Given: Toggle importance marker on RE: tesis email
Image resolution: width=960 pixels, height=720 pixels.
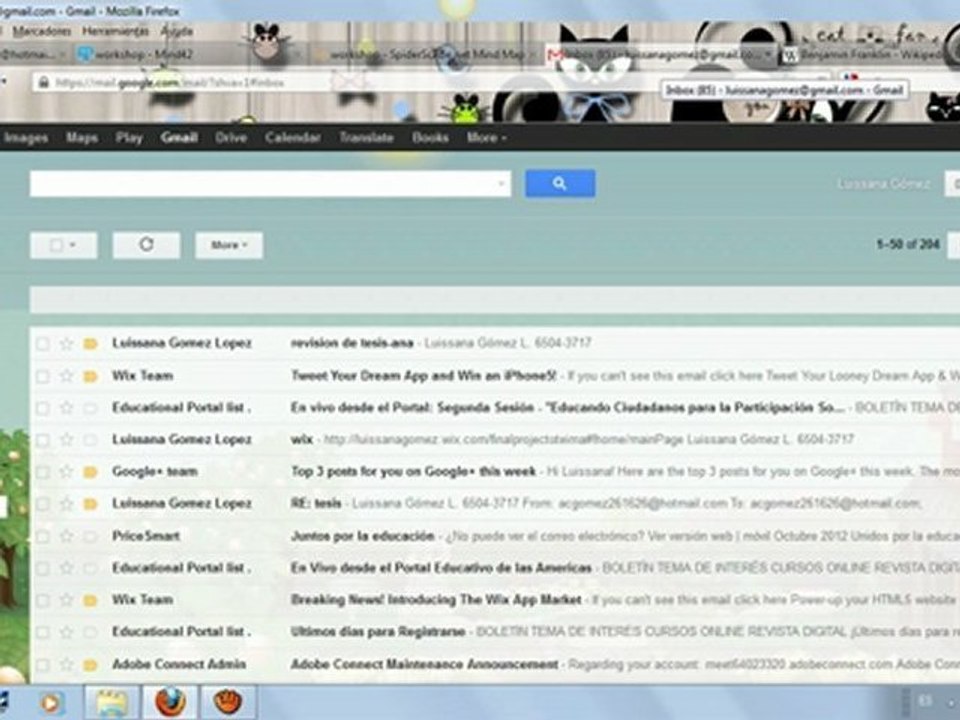Looking at the screenshot, I should click(91, 504).
